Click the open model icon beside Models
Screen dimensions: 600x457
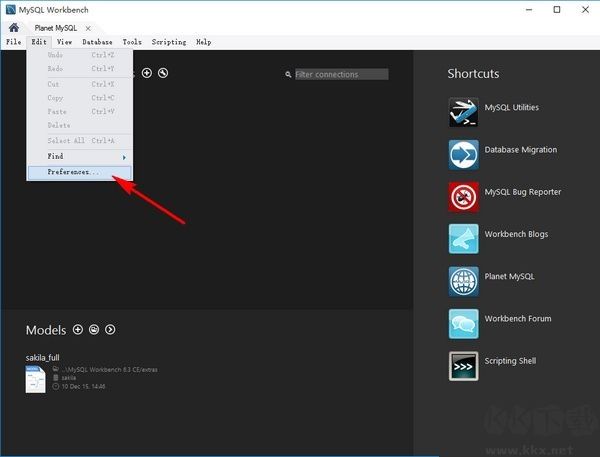click(94, 330)
